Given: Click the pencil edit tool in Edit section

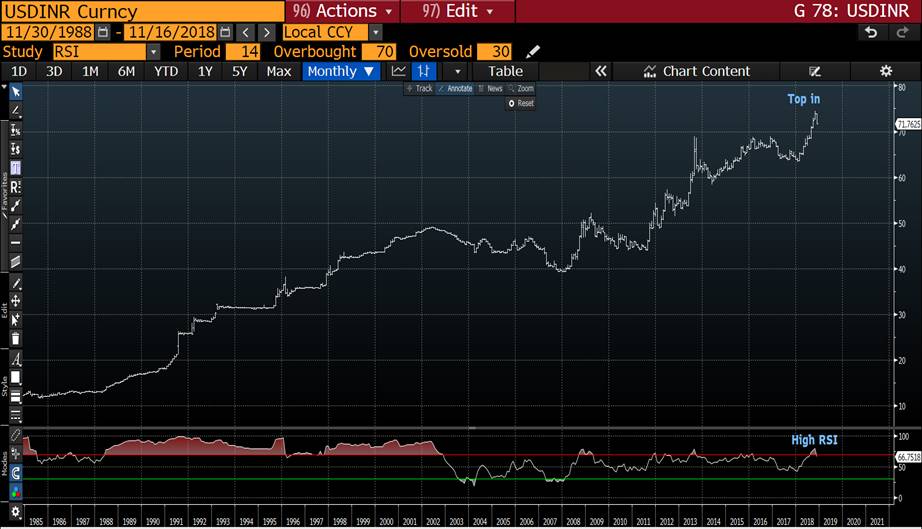Looking at the screenshot, I should (16, 283).
